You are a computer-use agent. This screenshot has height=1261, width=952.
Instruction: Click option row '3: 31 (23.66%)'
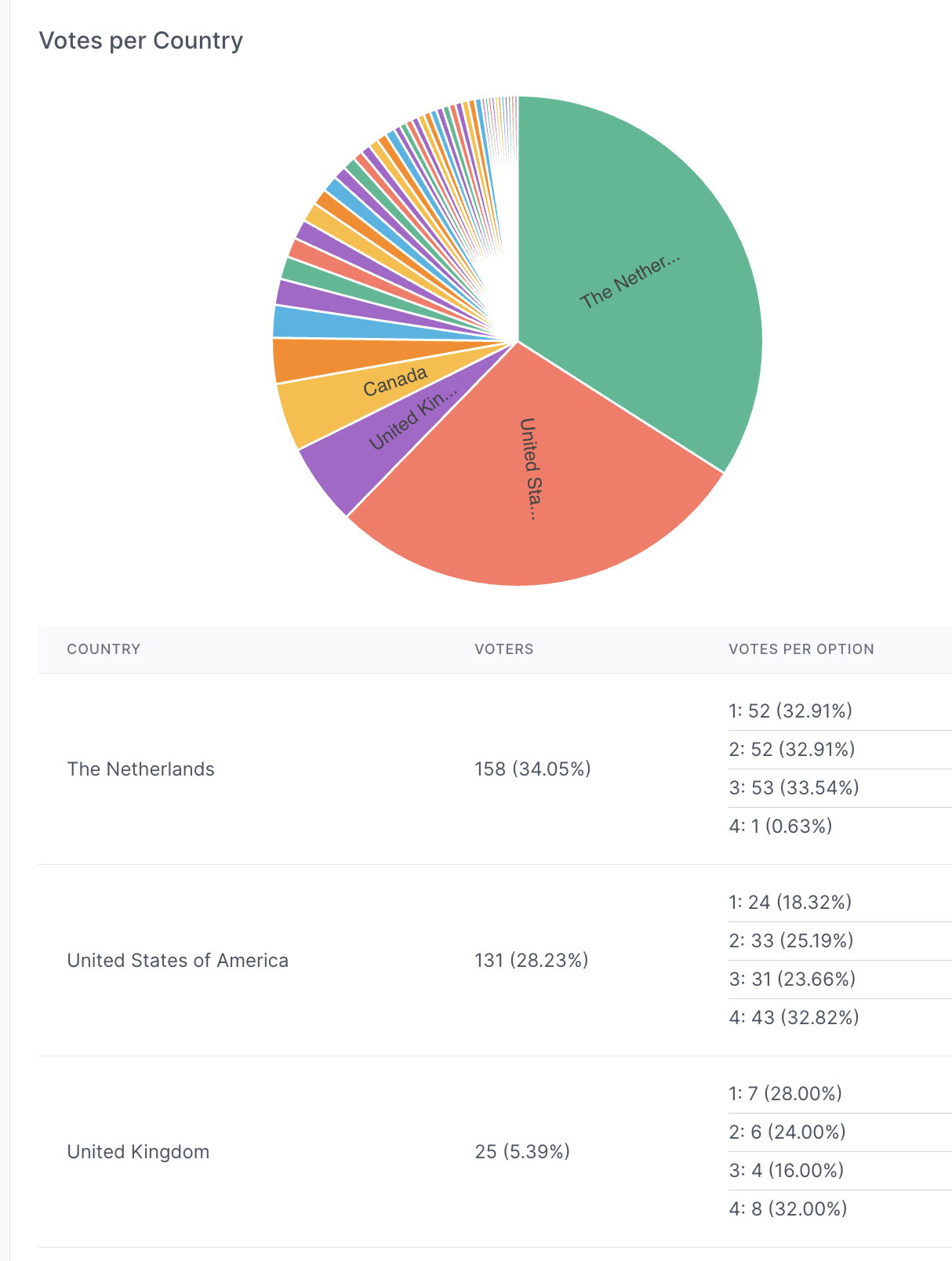(x=840, y=979)
